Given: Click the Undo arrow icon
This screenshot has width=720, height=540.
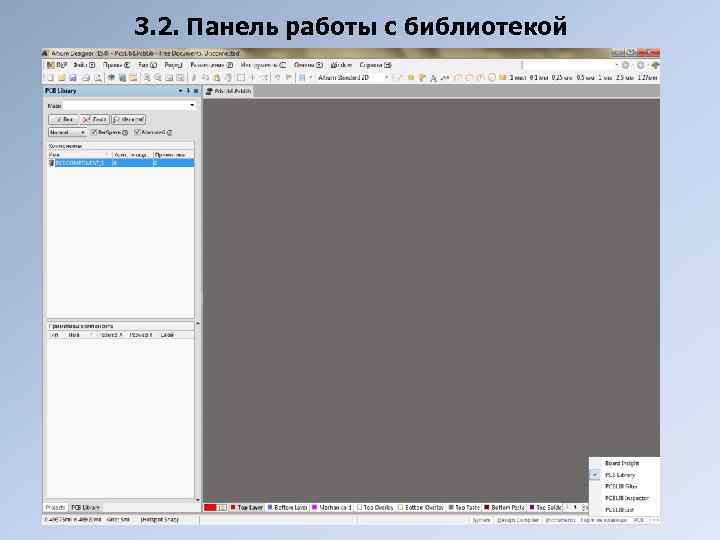Looking at the screenshot, I should coord(277,78).
